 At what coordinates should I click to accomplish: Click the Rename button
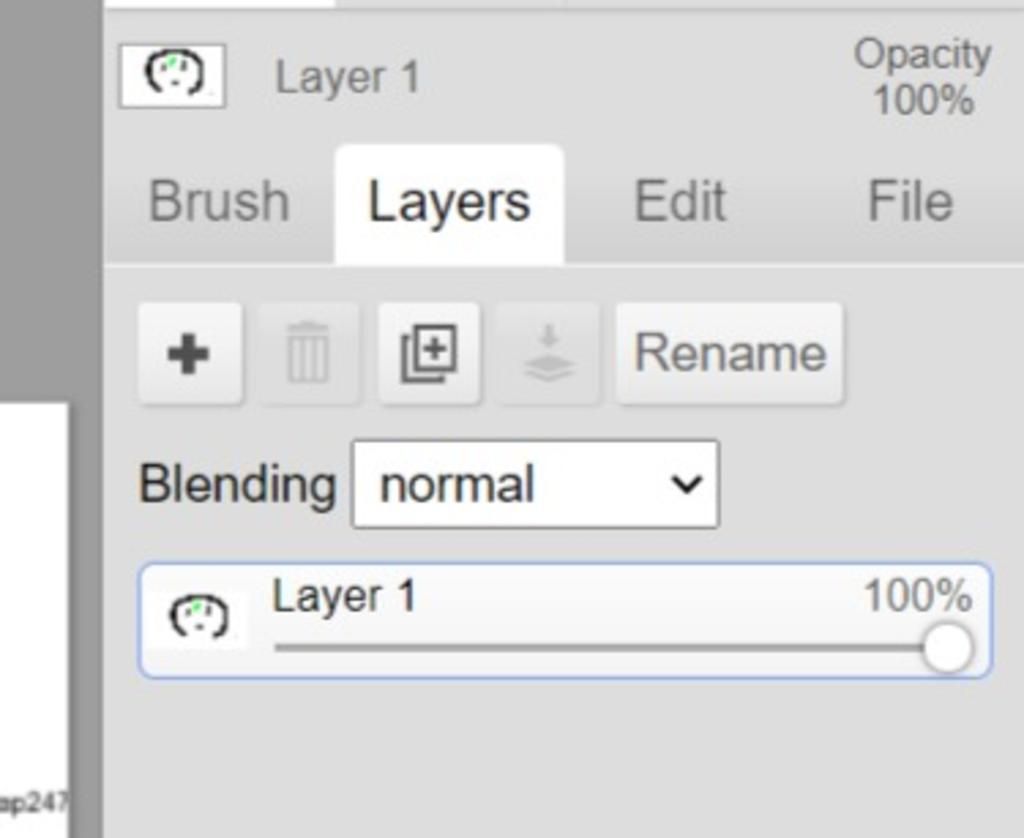click(x=730, y=353)
